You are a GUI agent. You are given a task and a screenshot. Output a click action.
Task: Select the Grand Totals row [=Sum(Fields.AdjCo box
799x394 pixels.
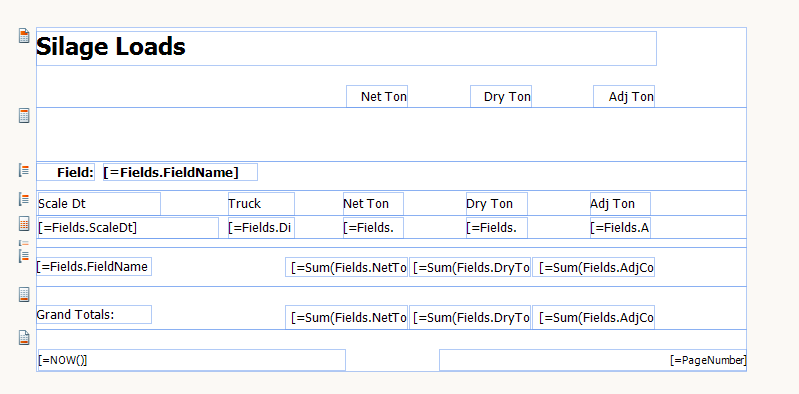coord(594,317)
